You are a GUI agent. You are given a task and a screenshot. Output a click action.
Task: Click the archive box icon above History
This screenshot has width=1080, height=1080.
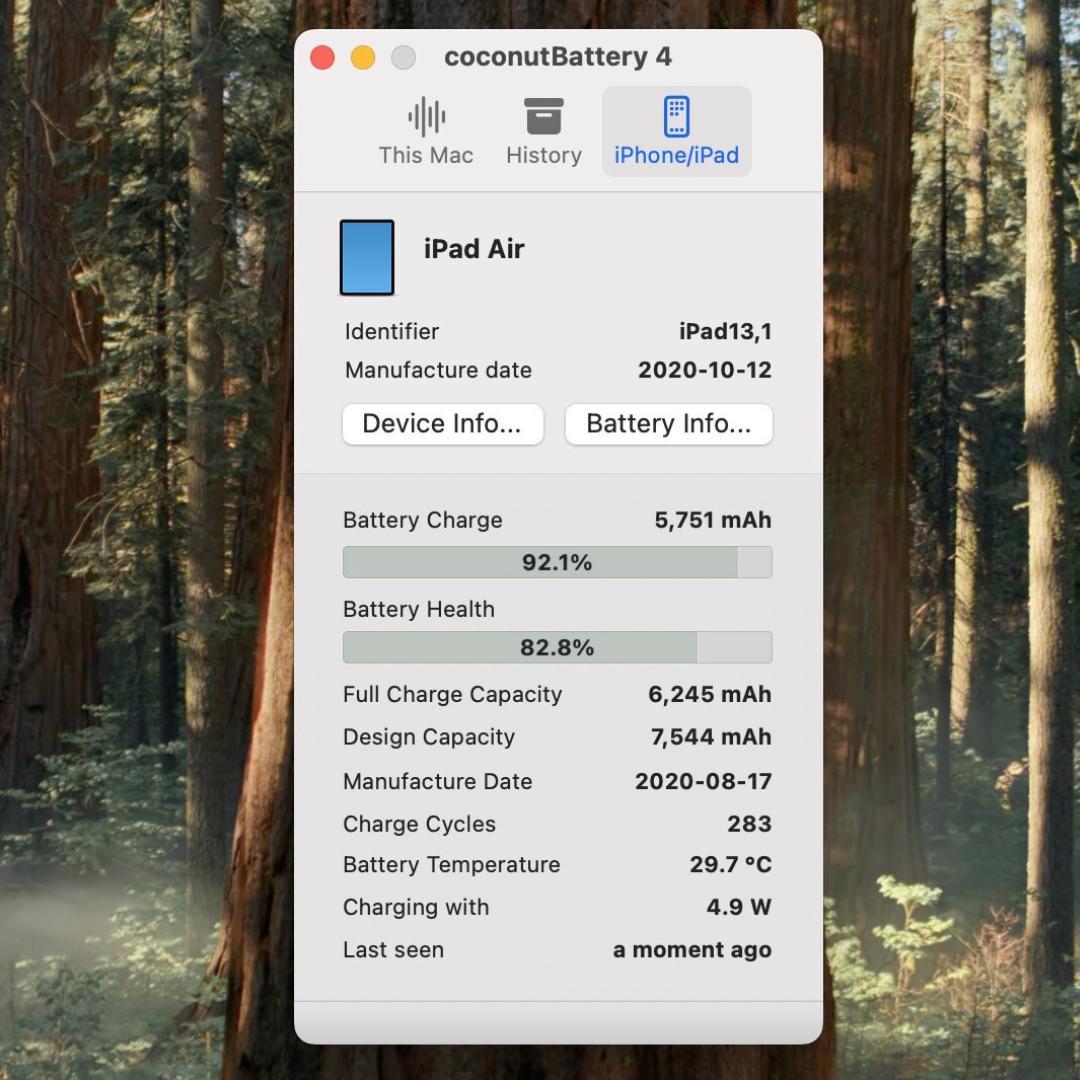pyautogui.click(x=543, y=116)
